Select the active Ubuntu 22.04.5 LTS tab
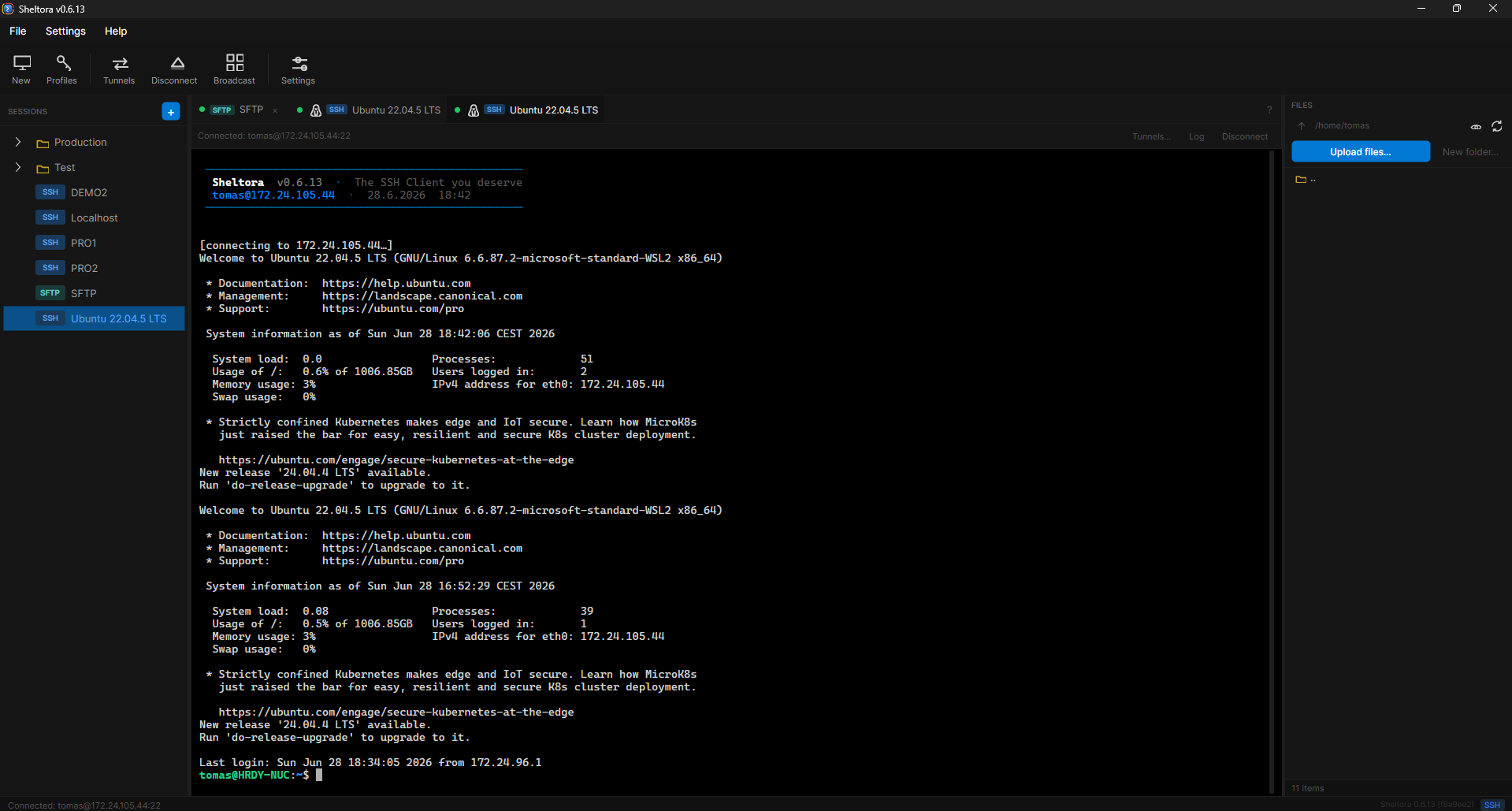Image resolution: width=1512 pixels, height=811 pixels. tap(526, 110)
